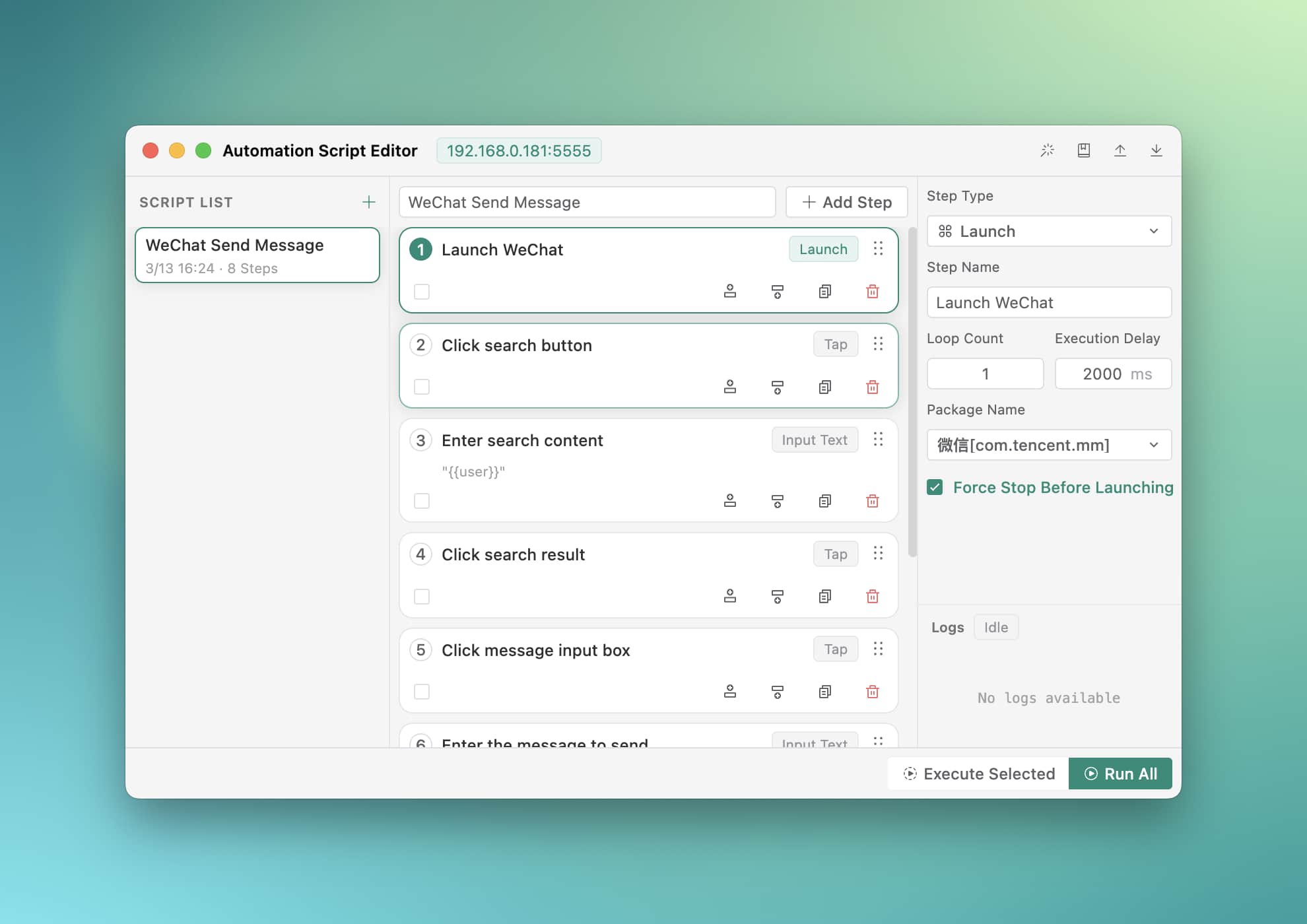This screenshot has width=1307, height=924.
Task: Click the download arrow icon in the title bar
Action: [1156, 150]
